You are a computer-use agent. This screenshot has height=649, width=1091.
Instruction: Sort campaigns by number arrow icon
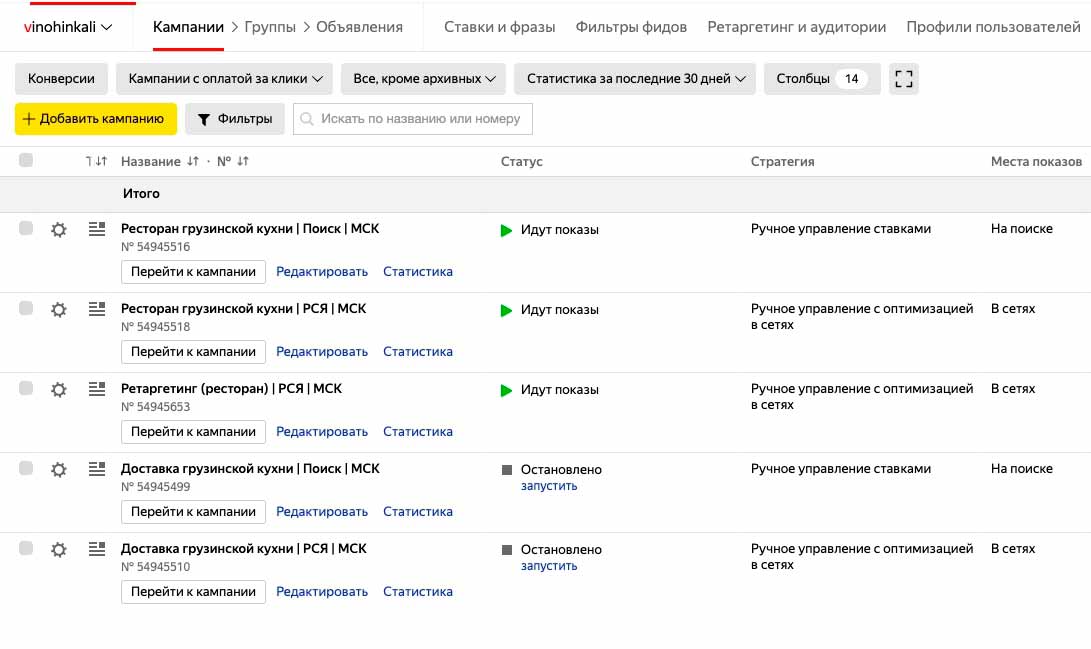point(243,161)
